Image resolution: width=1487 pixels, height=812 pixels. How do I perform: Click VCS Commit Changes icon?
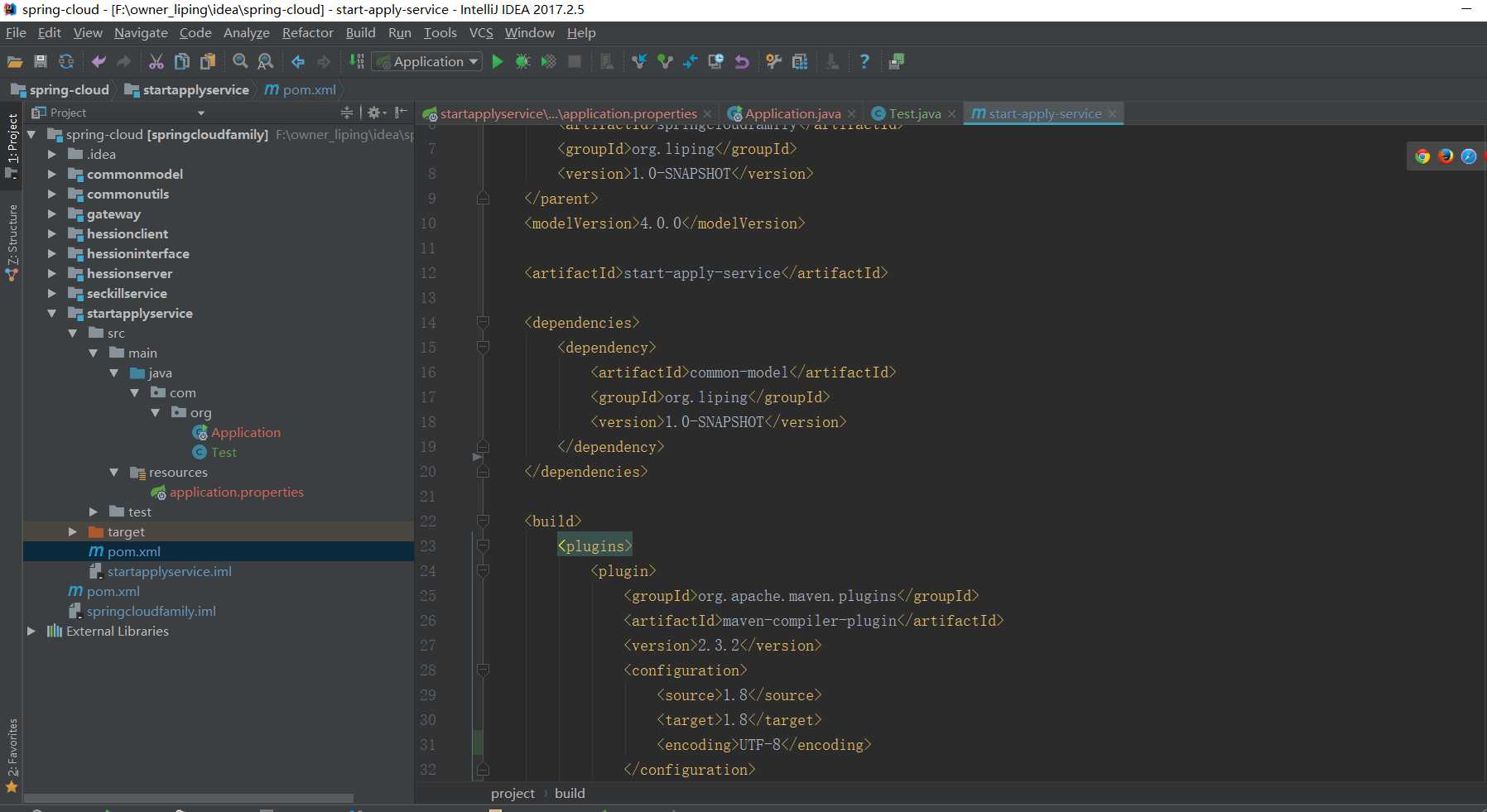click(665, 61)
